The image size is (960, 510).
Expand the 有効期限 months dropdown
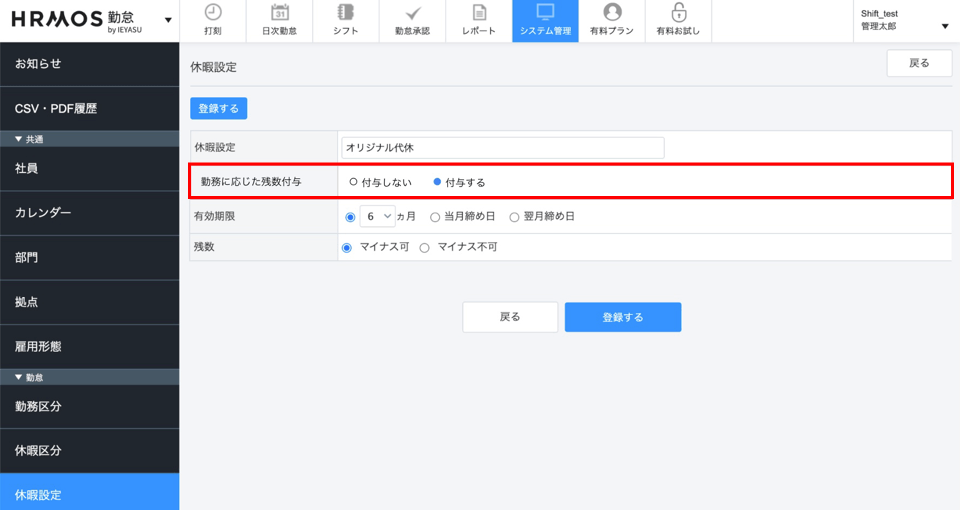click(377, 216)
